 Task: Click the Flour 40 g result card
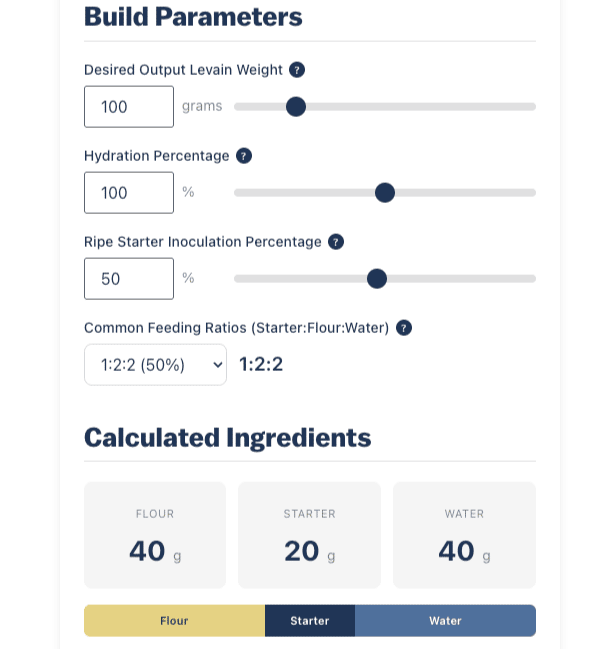click(155, 535)
